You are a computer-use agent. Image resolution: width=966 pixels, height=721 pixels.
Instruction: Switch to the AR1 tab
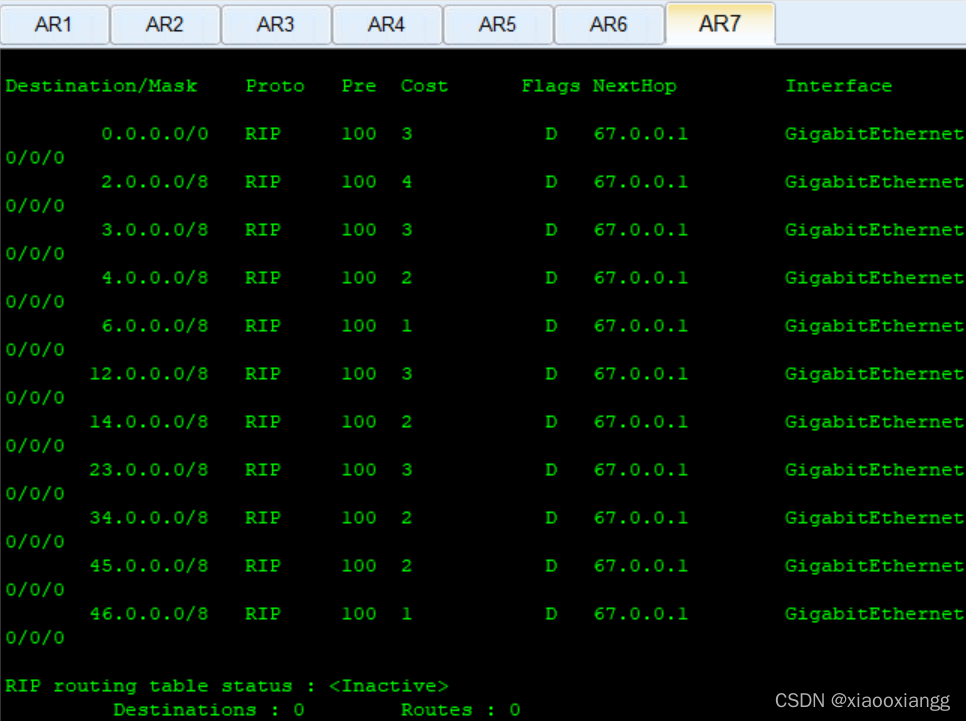[54, 24]
